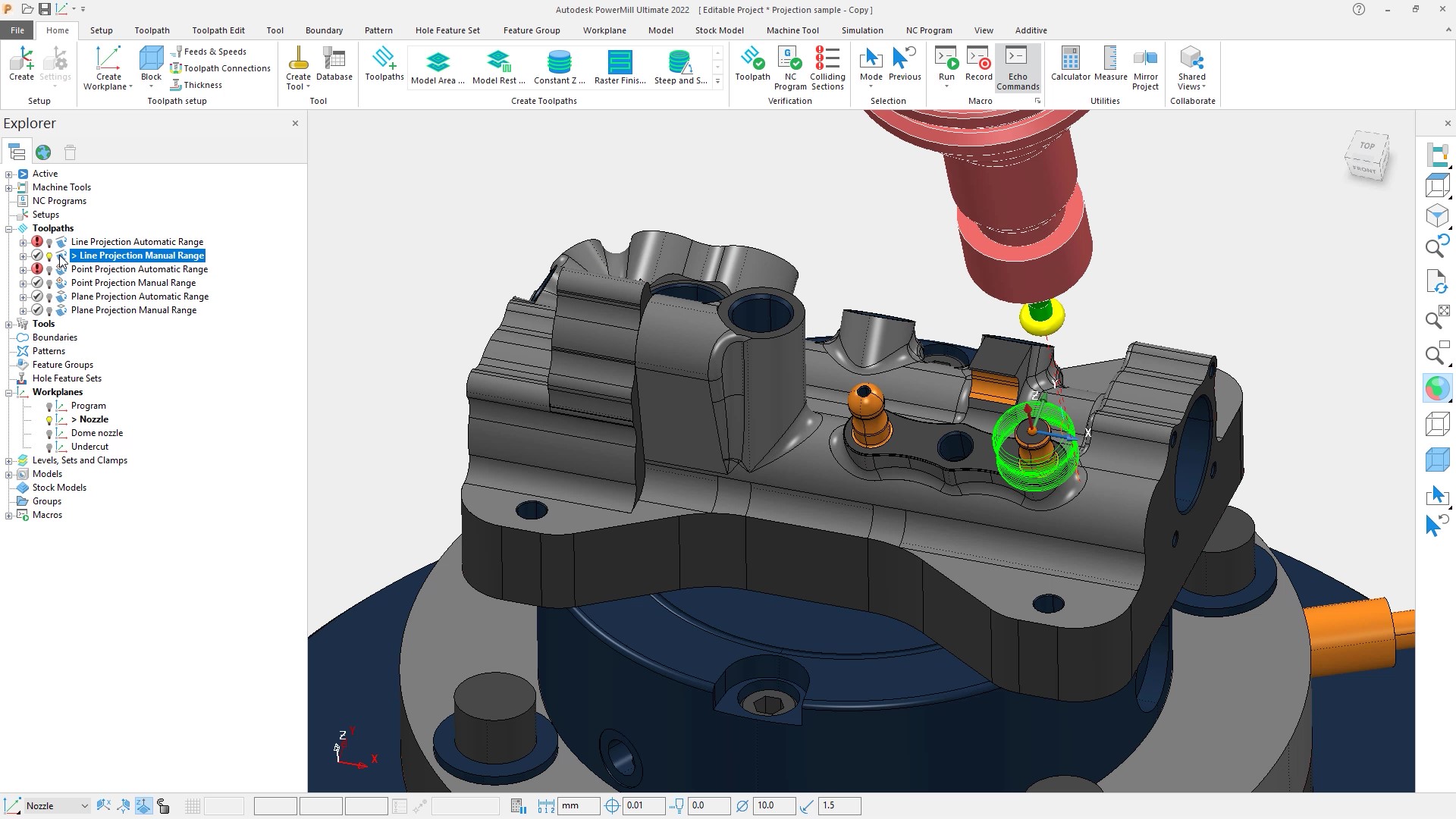The width and height of the screenshot is (1456, 819).
Task: Toggle light bulb for Line Projection Automatic Range
Action: coord(49,243)
